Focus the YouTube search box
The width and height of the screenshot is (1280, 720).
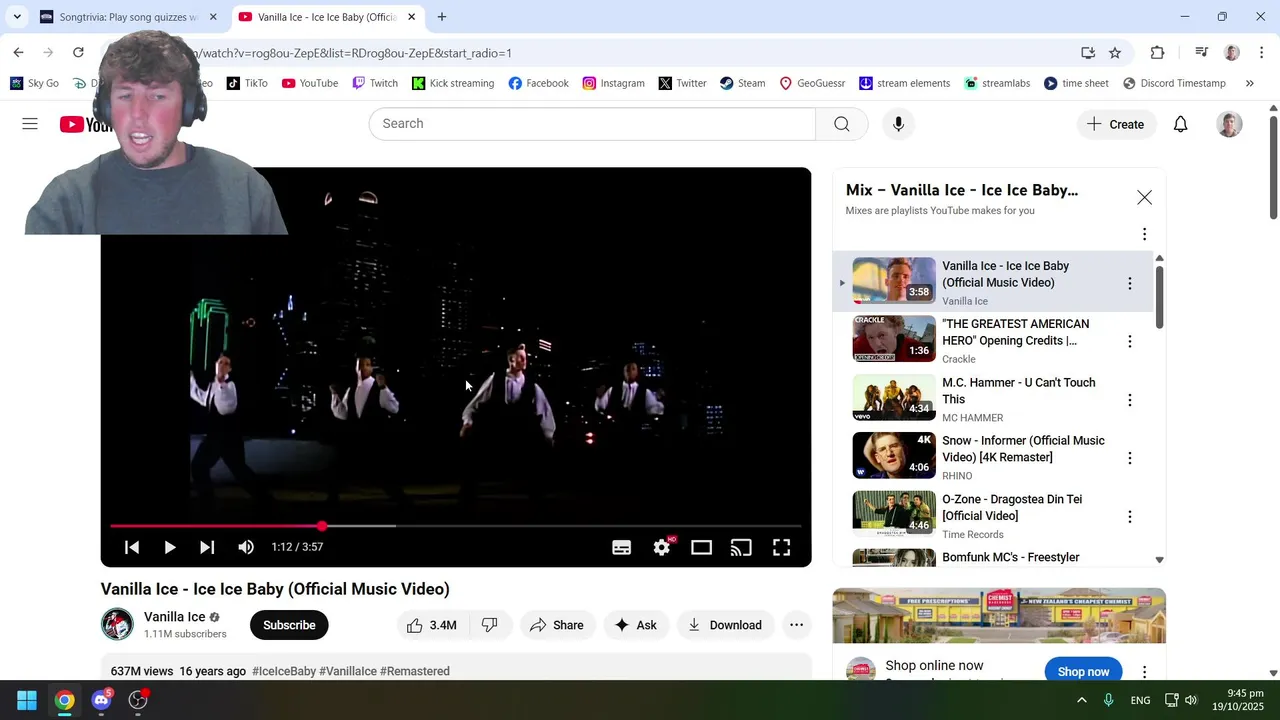tap(592, 124)
